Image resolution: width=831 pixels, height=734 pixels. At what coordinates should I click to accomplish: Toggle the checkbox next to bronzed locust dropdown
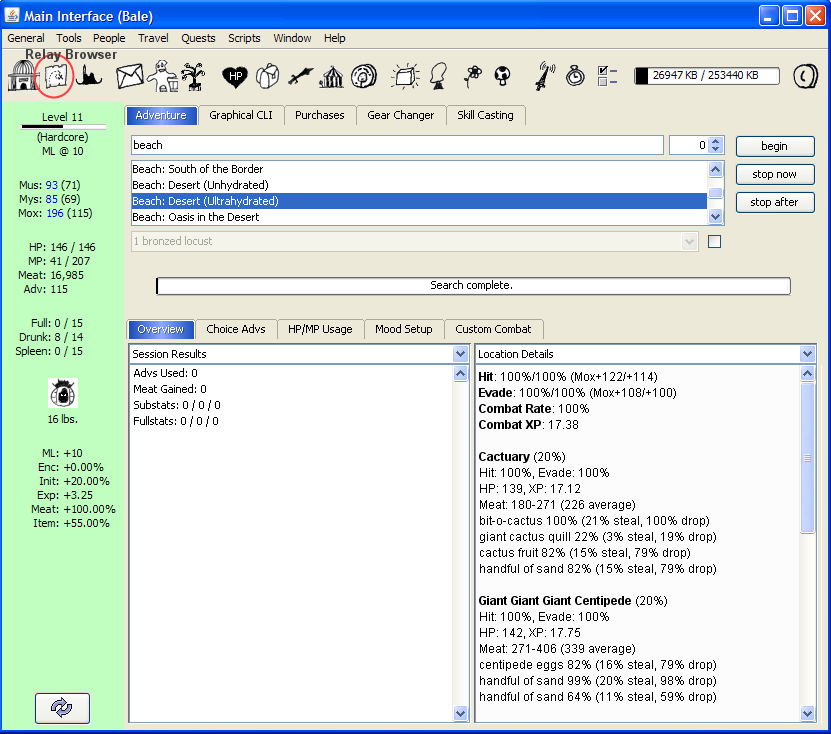tap(714, 241)
